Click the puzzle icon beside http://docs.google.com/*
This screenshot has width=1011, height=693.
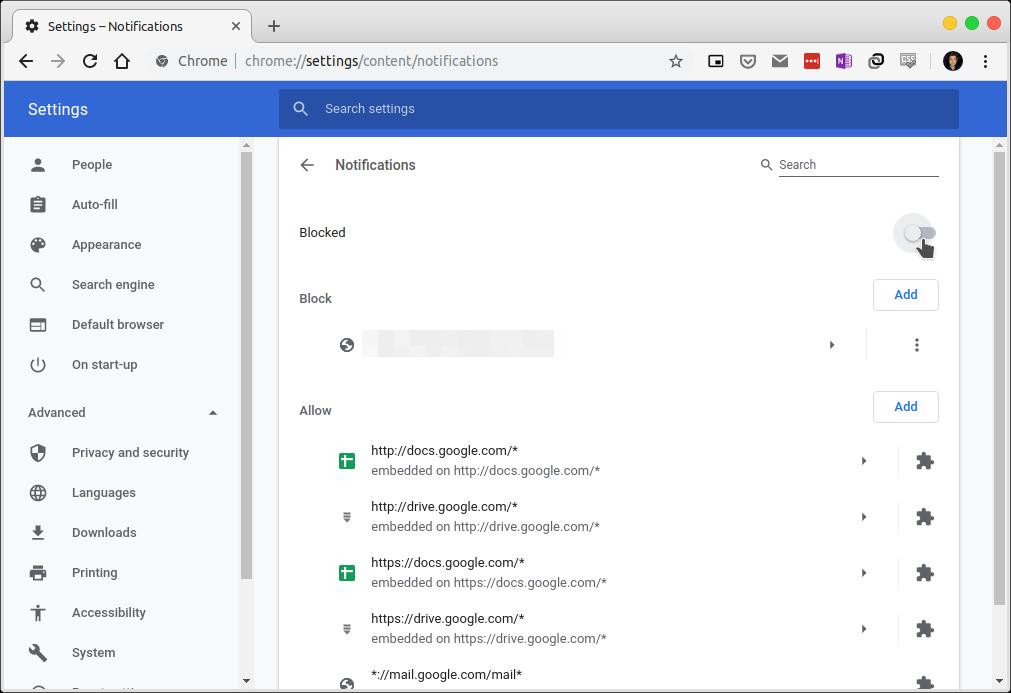[924, 461]
